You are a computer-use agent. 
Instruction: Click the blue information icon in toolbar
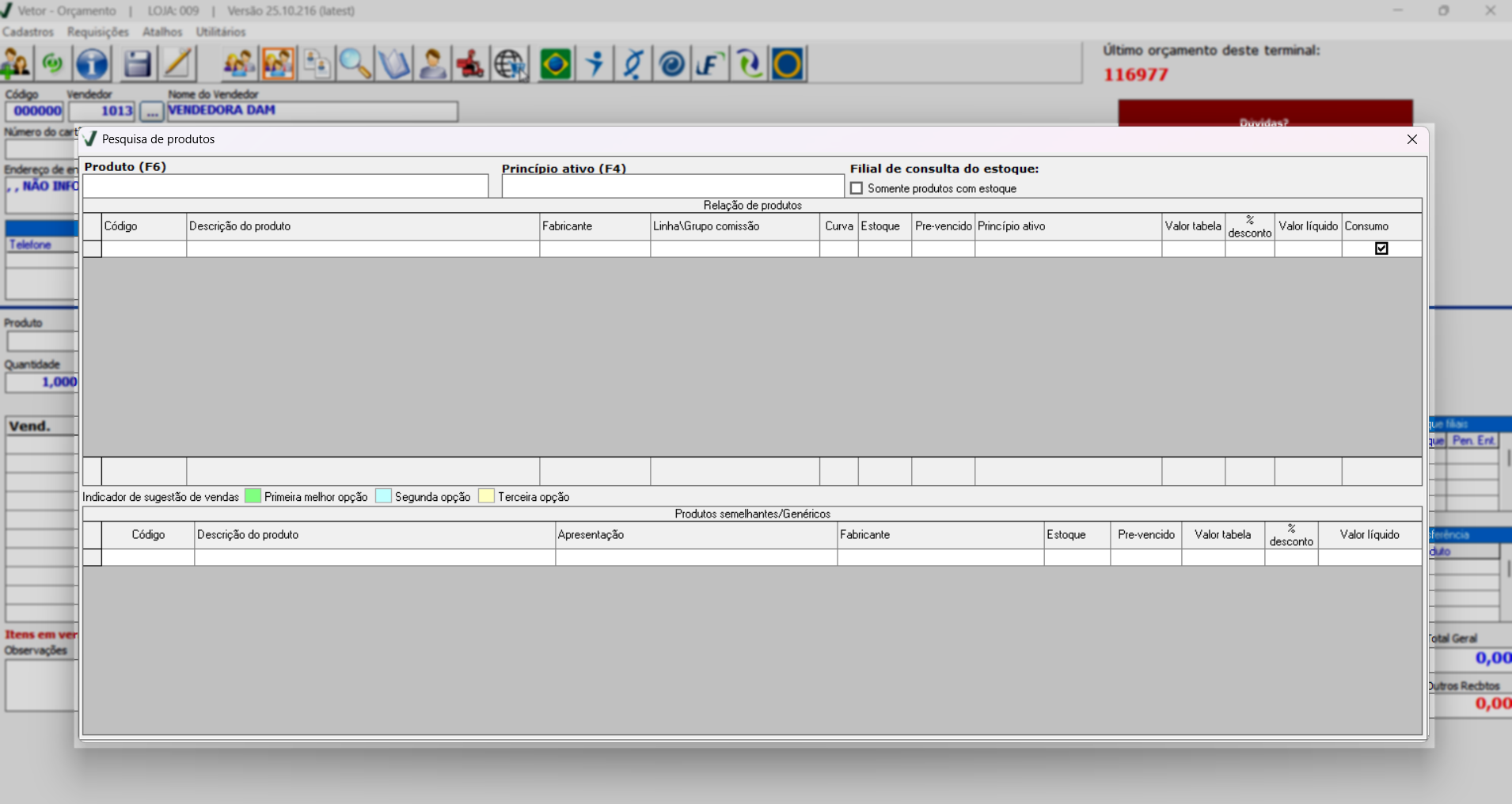pos(92,64)
